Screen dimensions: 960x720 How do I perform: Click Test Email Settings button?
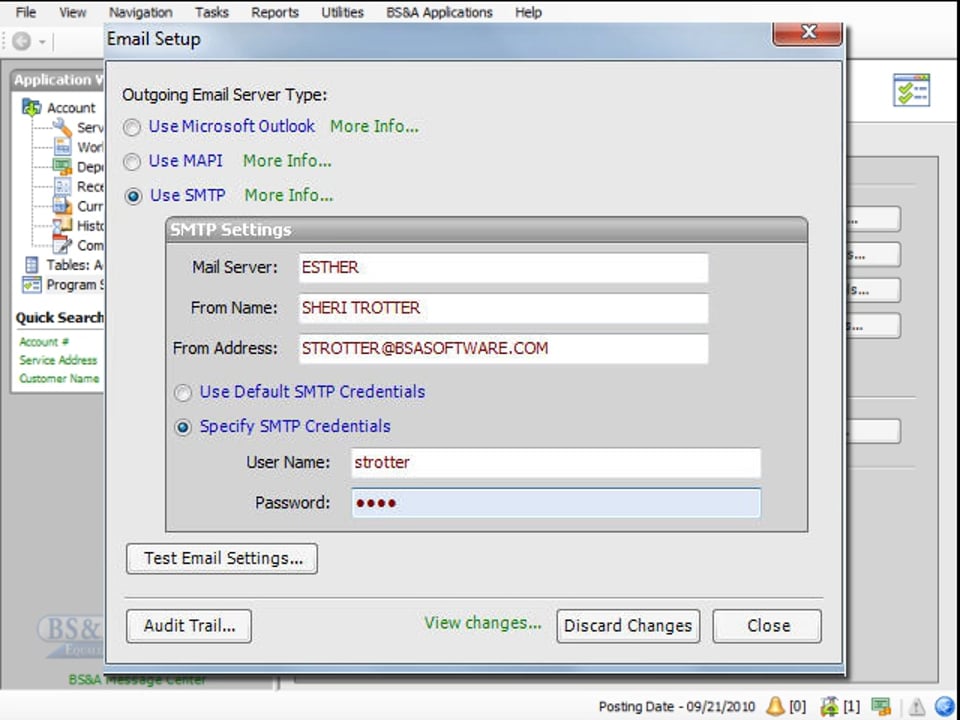click(x=222, y=558)
